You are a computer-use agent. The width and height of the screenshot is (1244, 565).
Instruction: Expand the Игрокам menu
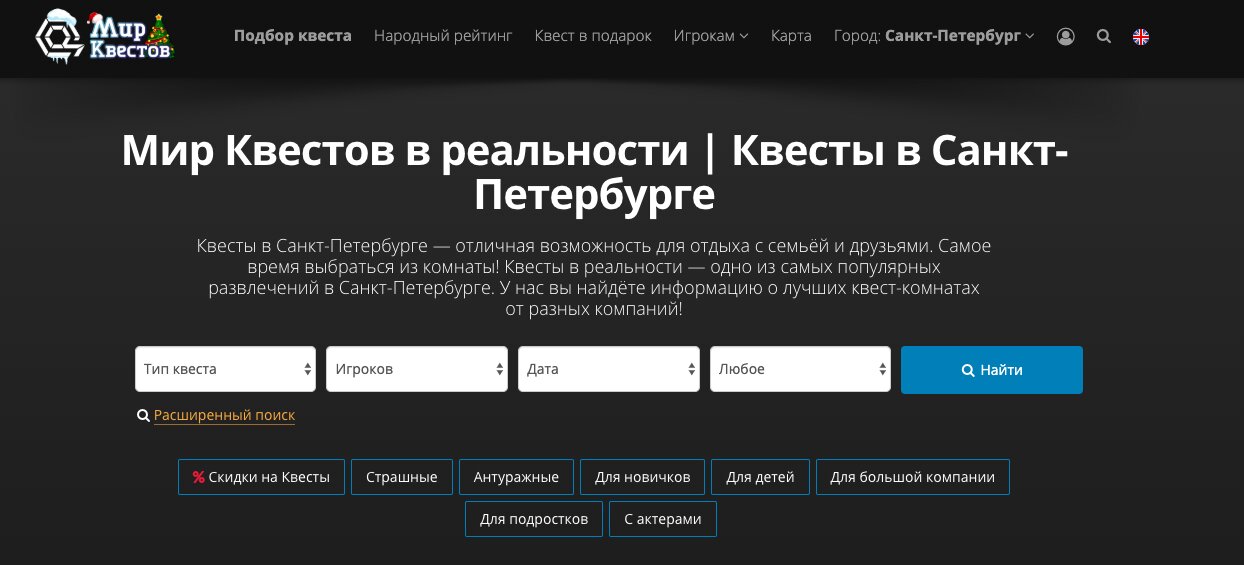(711, 36)
